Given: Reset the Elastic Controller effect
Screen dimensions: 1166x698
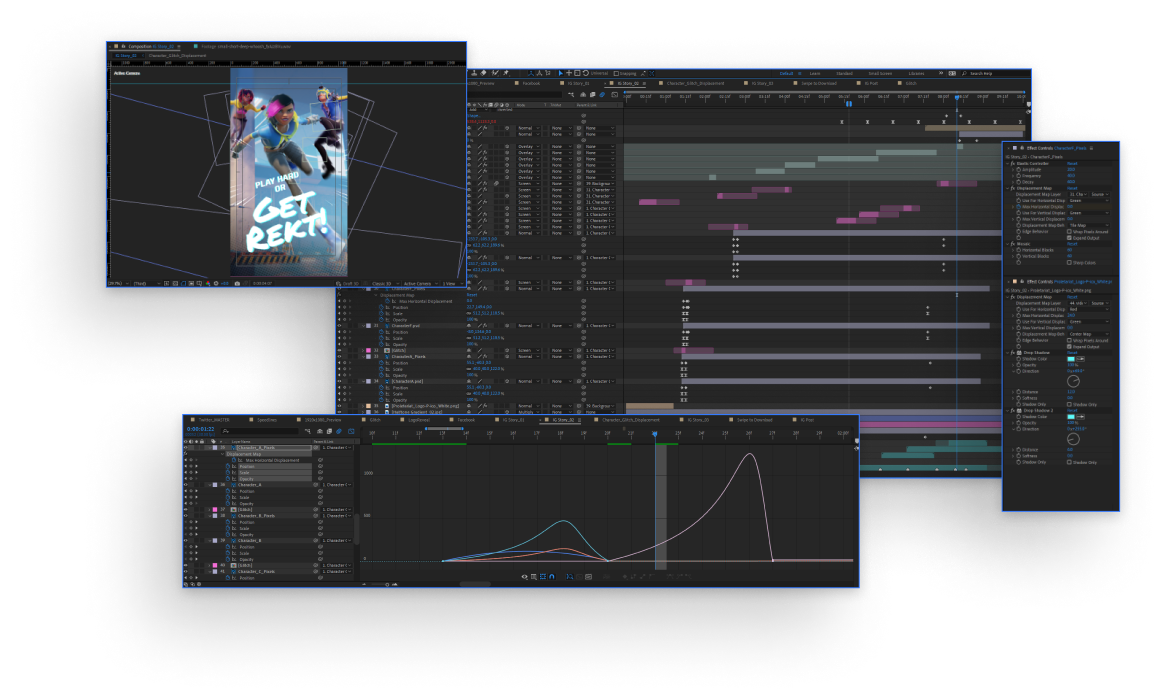Looking at the screenshot, I should [1072, 164].
